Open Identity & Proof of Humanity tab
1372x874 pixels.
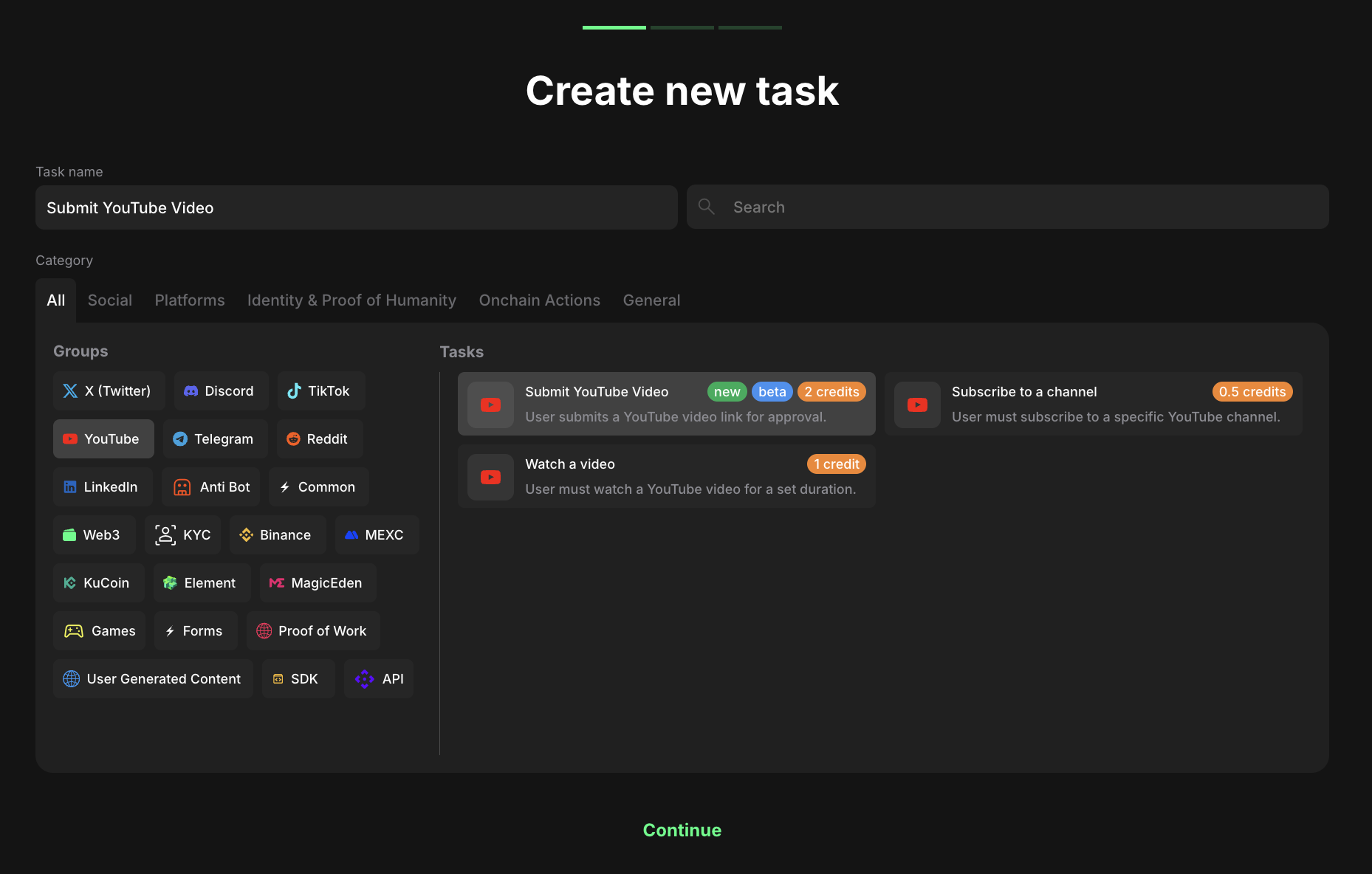351,300
